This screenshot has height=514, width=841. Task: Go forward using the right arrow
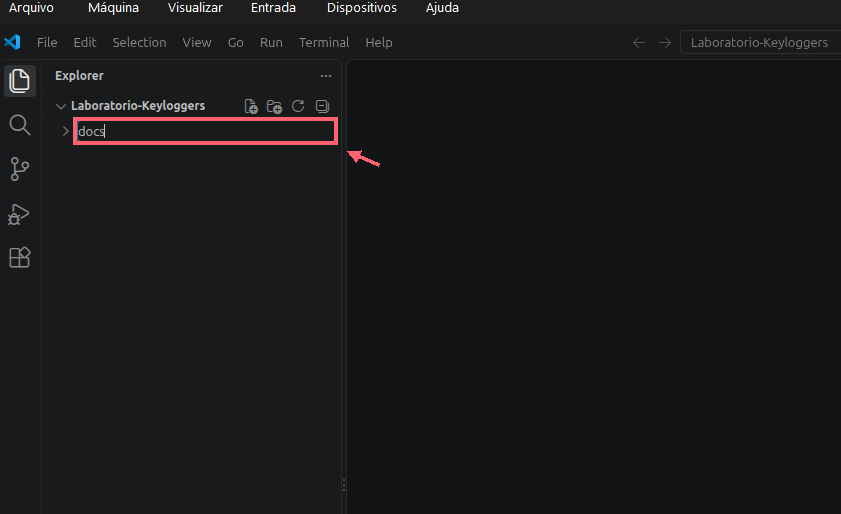[665, 42]
